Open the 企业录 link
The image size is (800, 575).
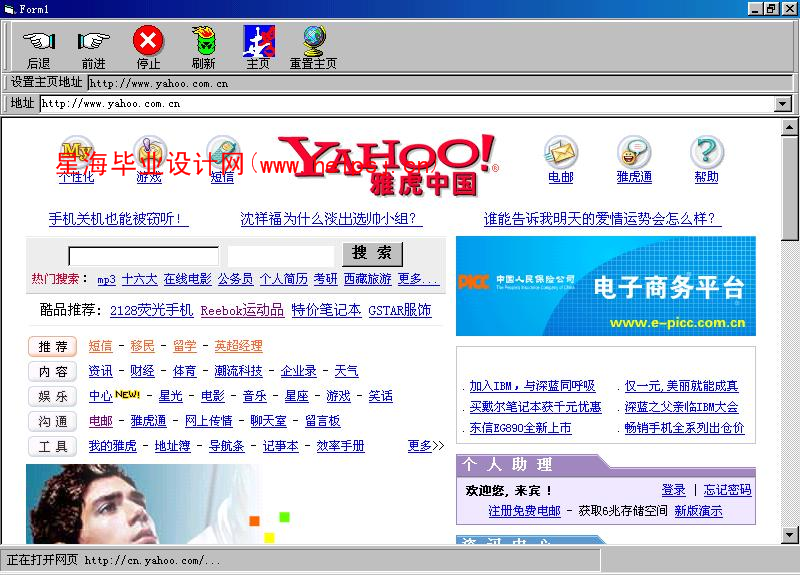coord(298,371)
